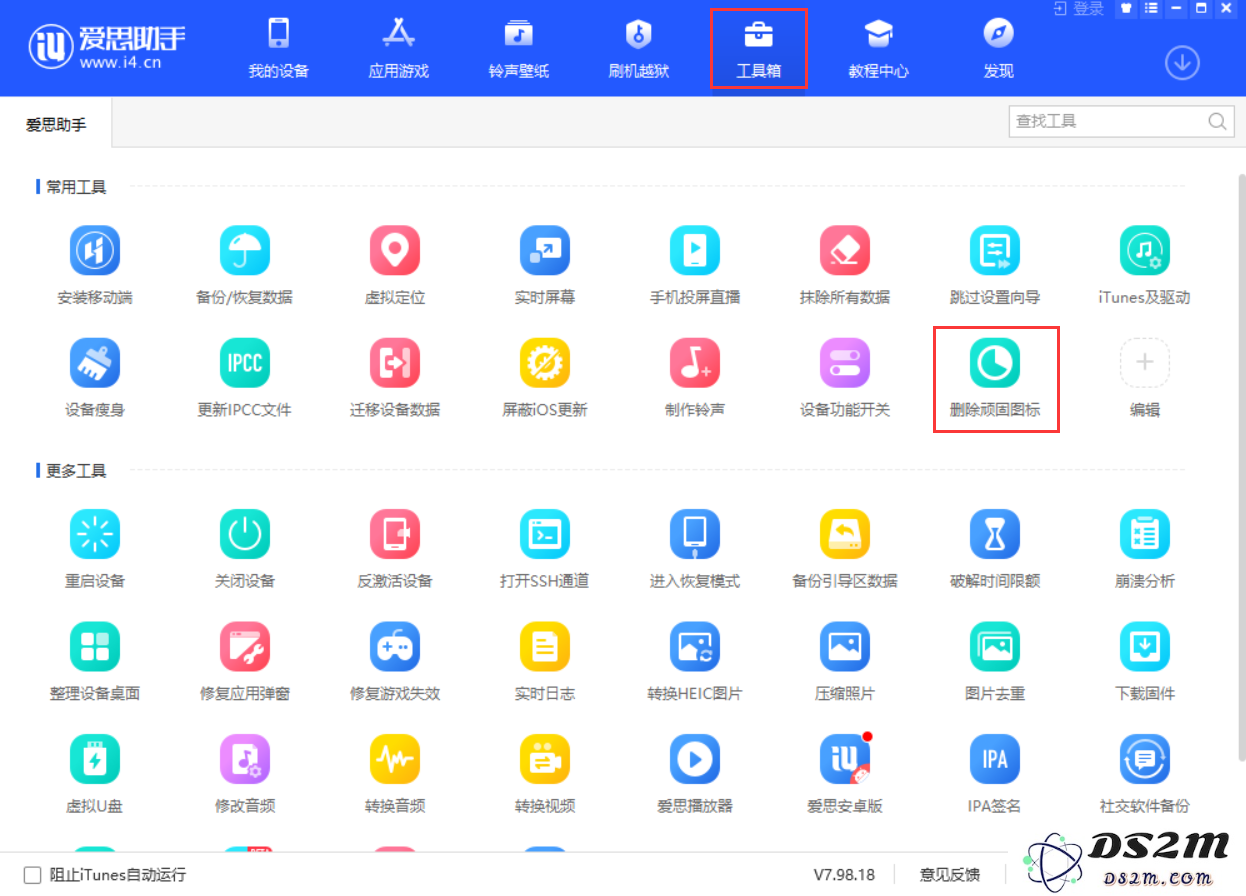Start 手机投屏直播 tool

point(695,264)
